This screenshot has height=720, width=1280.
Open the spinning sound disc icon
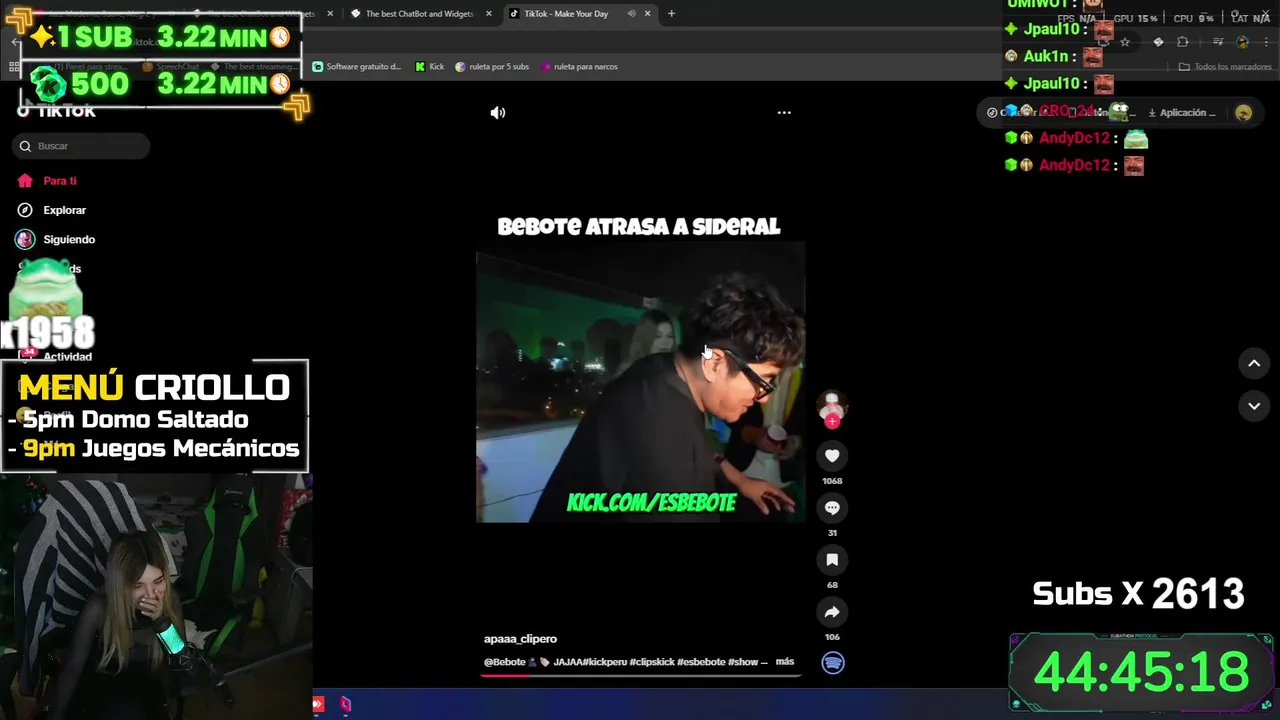coord(833,663)
